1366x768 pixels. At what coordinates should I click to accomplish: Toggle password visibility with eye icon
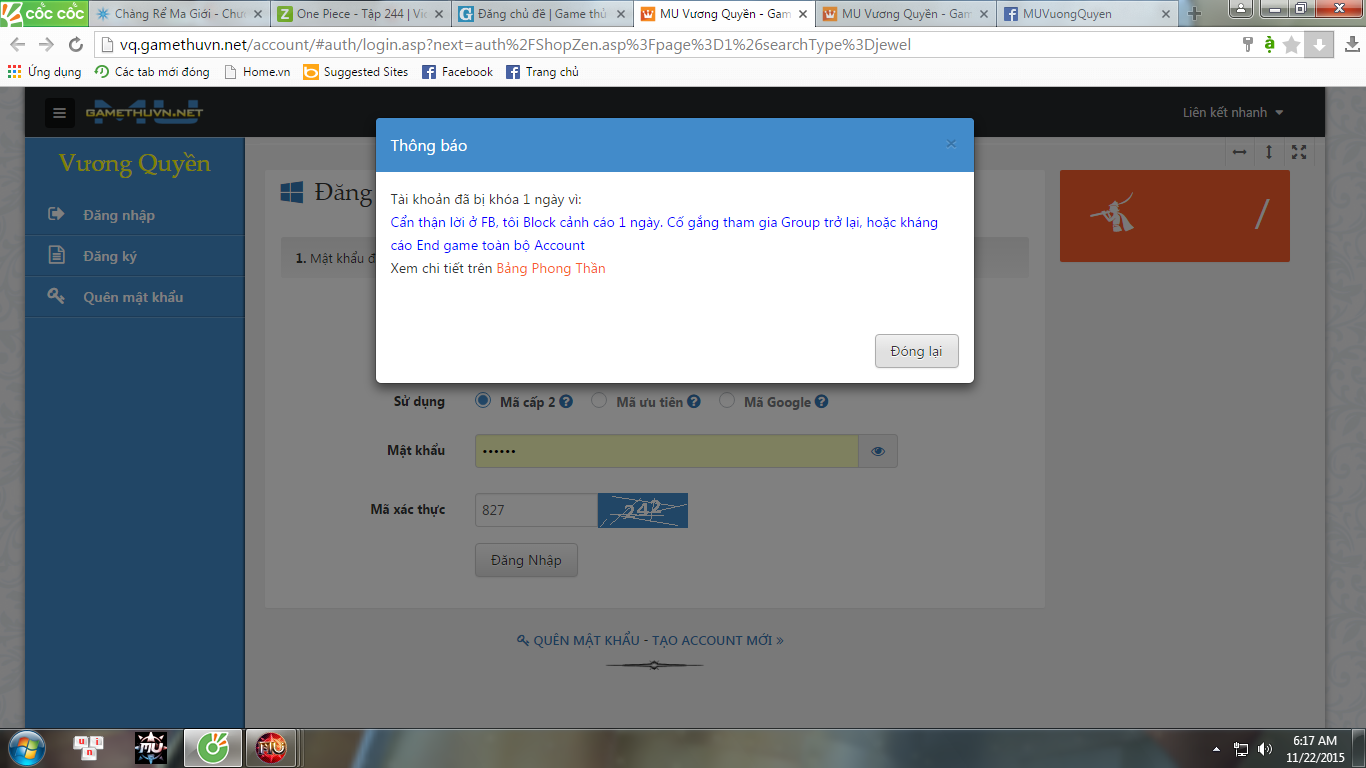[x=878, y=451]
